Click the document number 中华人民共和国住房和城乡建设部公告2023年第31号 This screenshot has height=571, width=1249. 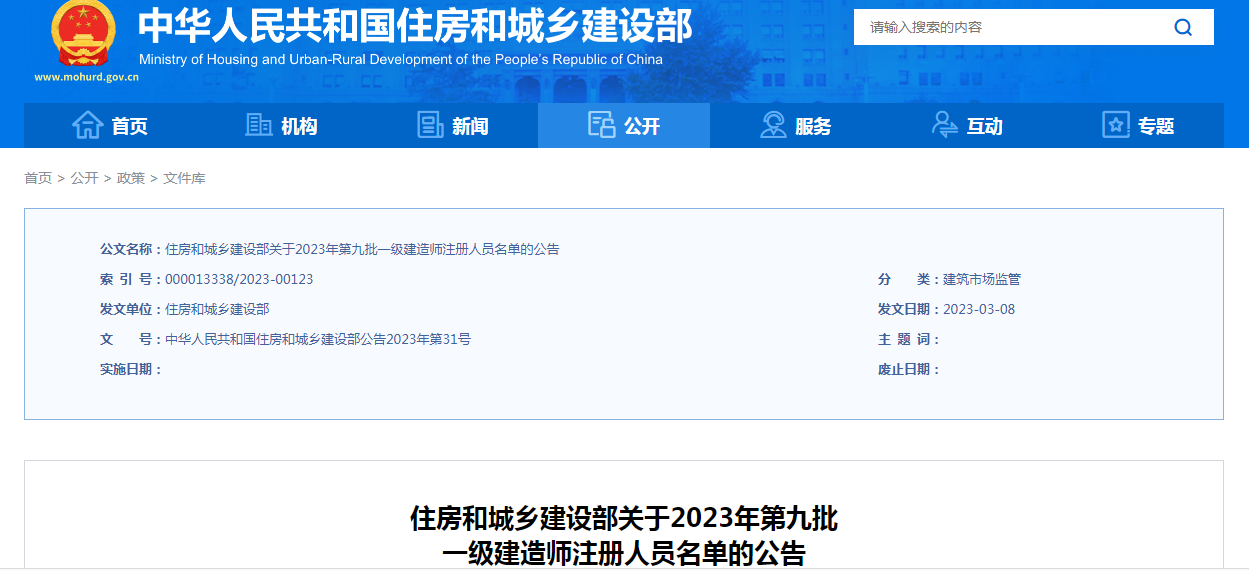pos(318,339)
